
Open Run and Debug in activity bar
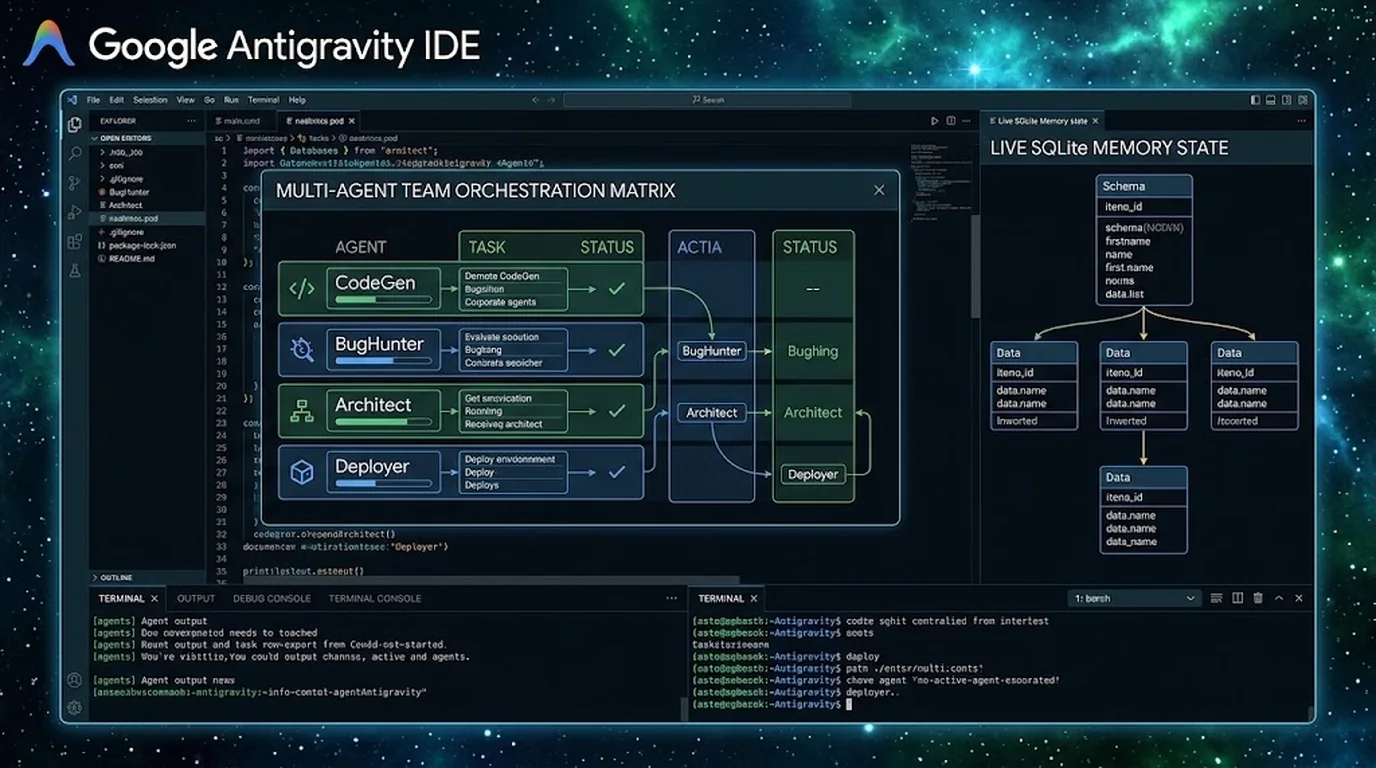pyautogui.click(x=74, y=212)
